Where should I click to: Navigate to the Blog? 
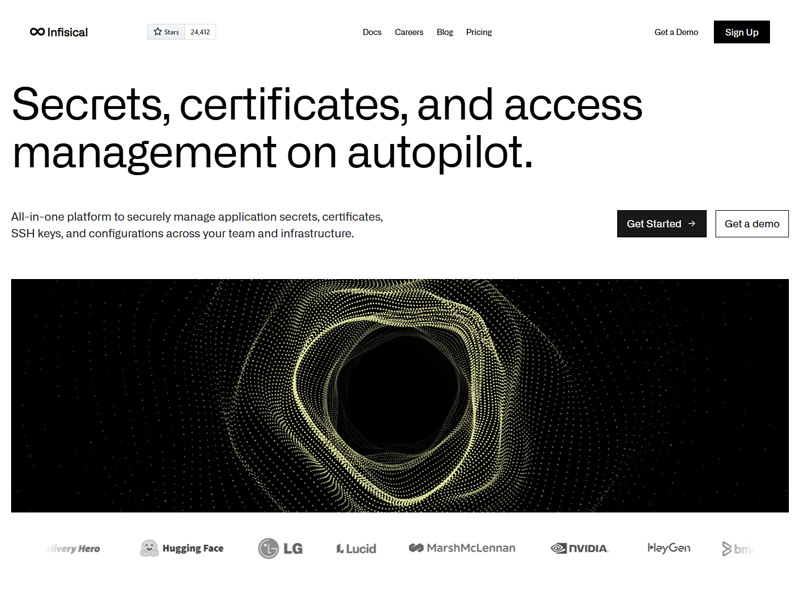pyautogui.click(x=445, y=32)
